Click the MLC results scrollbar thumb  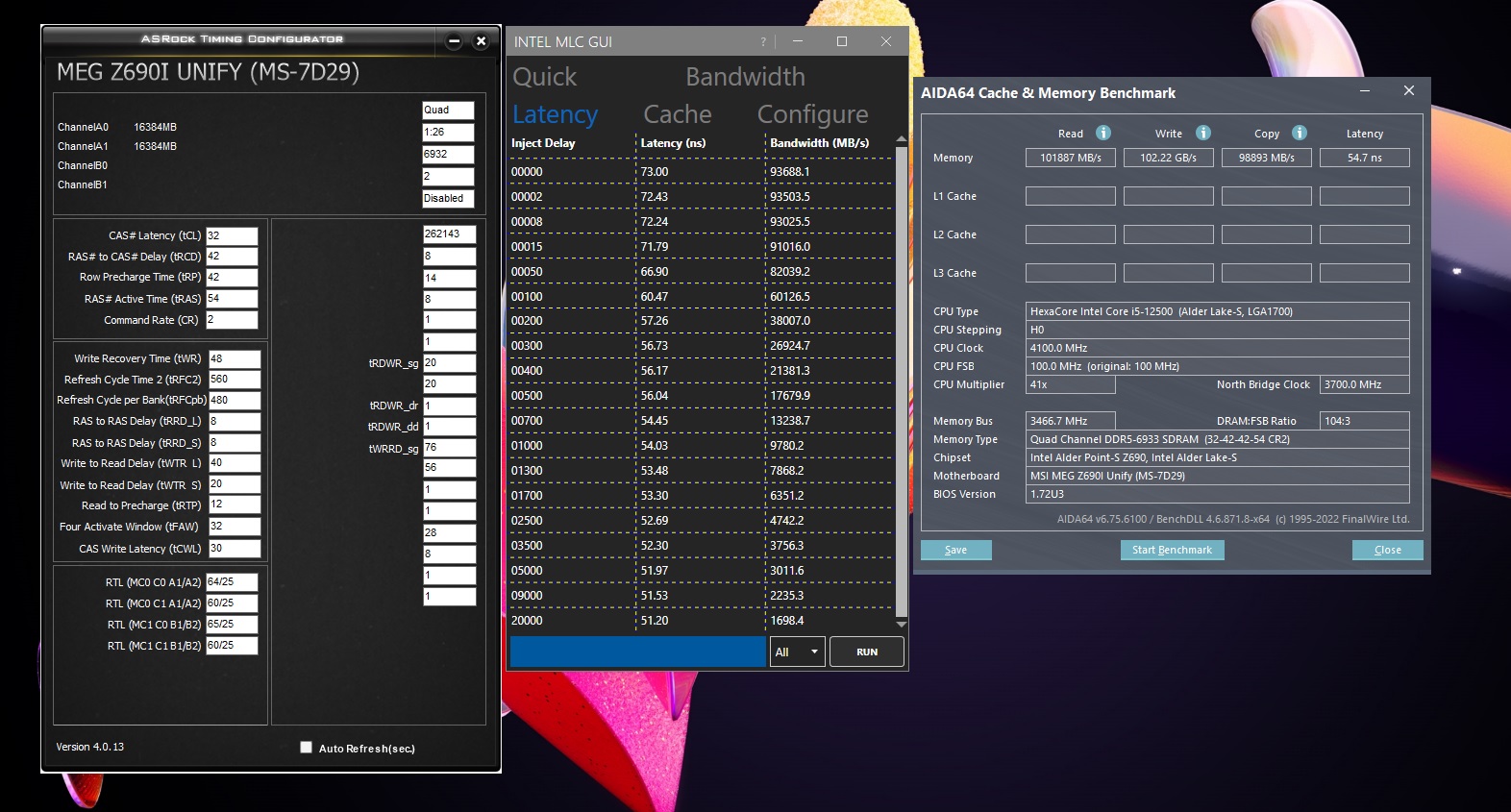(x=901, y=381)
